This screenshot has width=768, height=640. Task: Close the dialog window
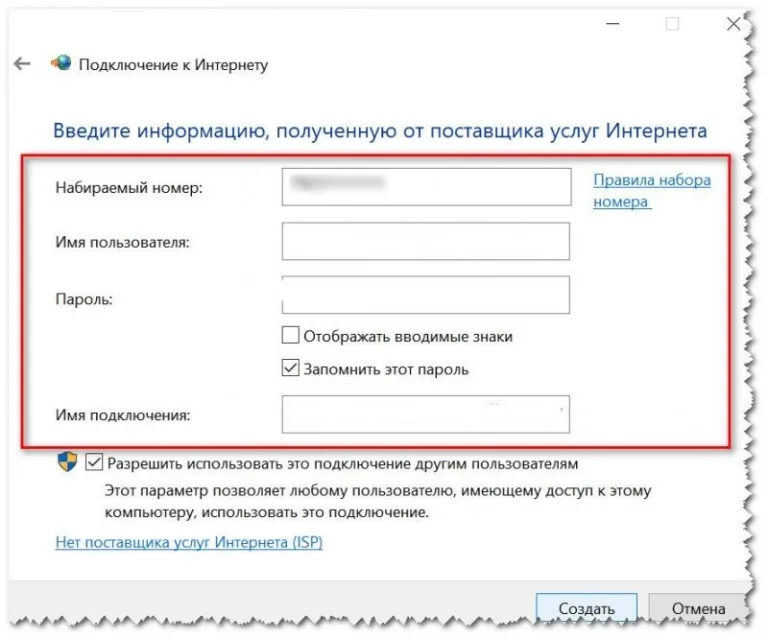tap(733, 24)
